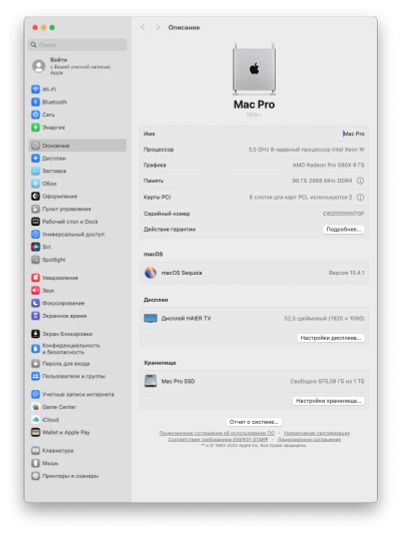Viewport: 400px width, 533px height.
Task: Open Spotlight settings in sidebar
Action: (48, 260)
